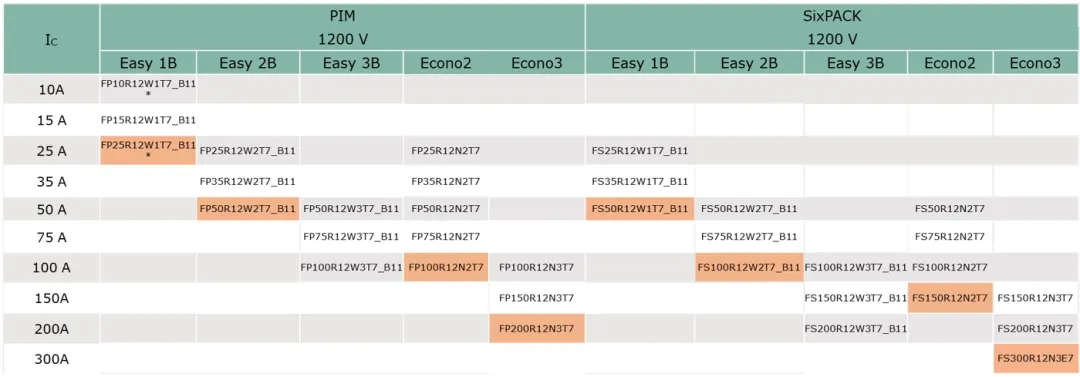Click highlighted FP25R12W1T7_B11 orange cell
The width and height of the screenshot is (1080, 377).
point(148,150)
